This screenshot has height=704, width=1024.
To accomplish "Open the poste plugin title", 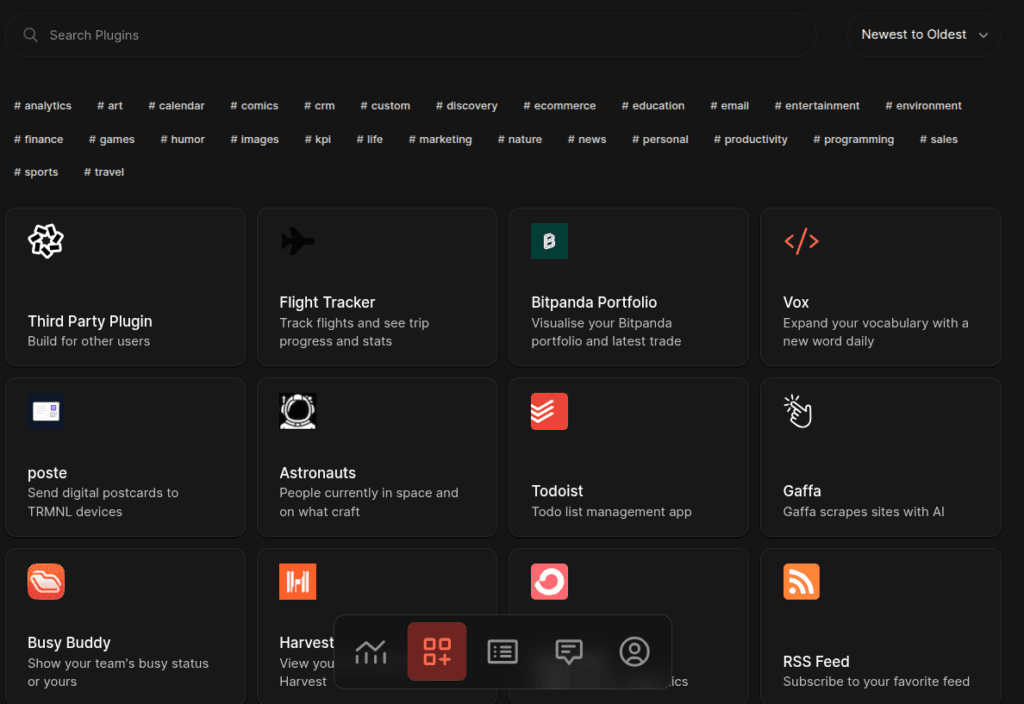I will coord(47,473).
